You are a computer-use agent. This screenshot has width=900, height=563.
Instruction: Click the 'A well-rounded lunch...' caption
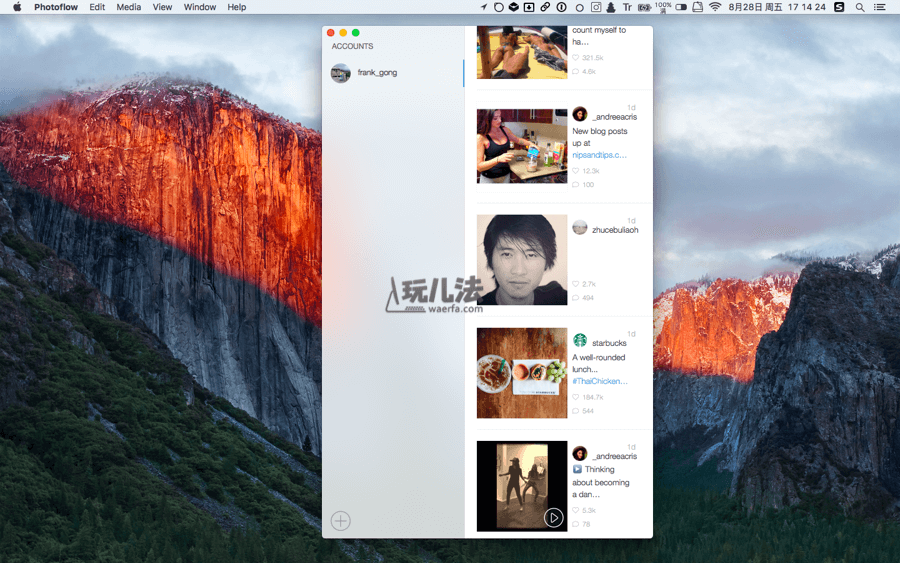tap(599, 363)
